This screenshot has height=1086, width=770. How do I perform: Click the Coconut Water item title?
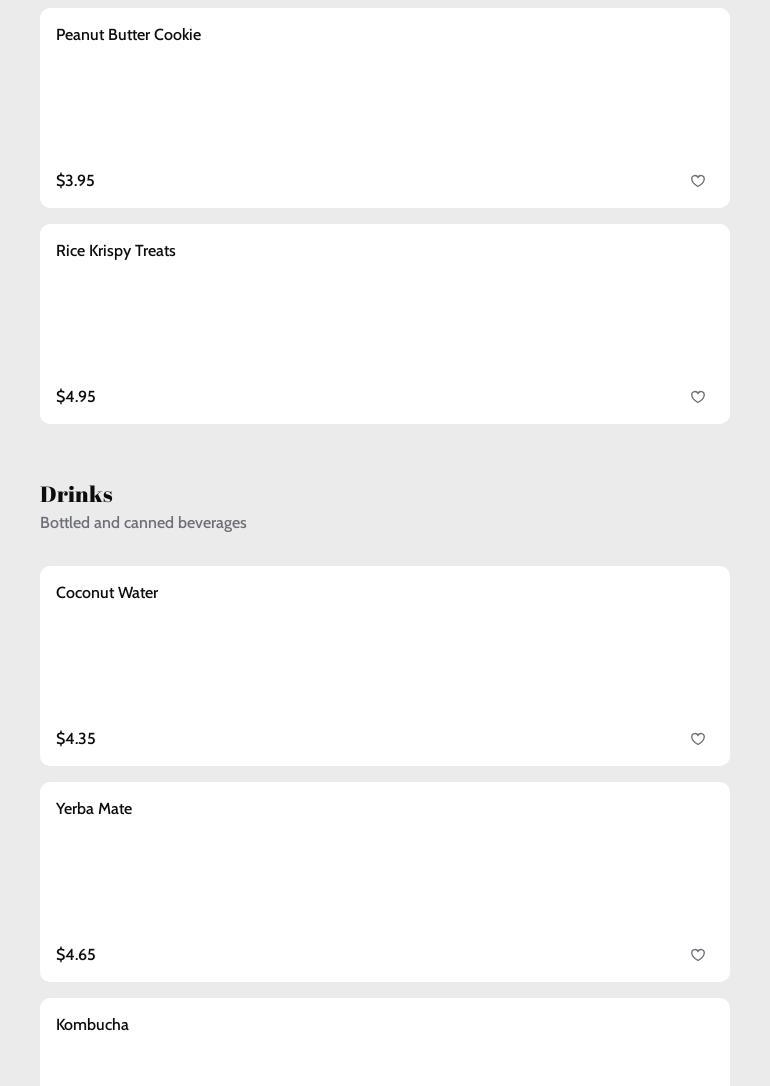pyautogui.click(x=107, y=593)
